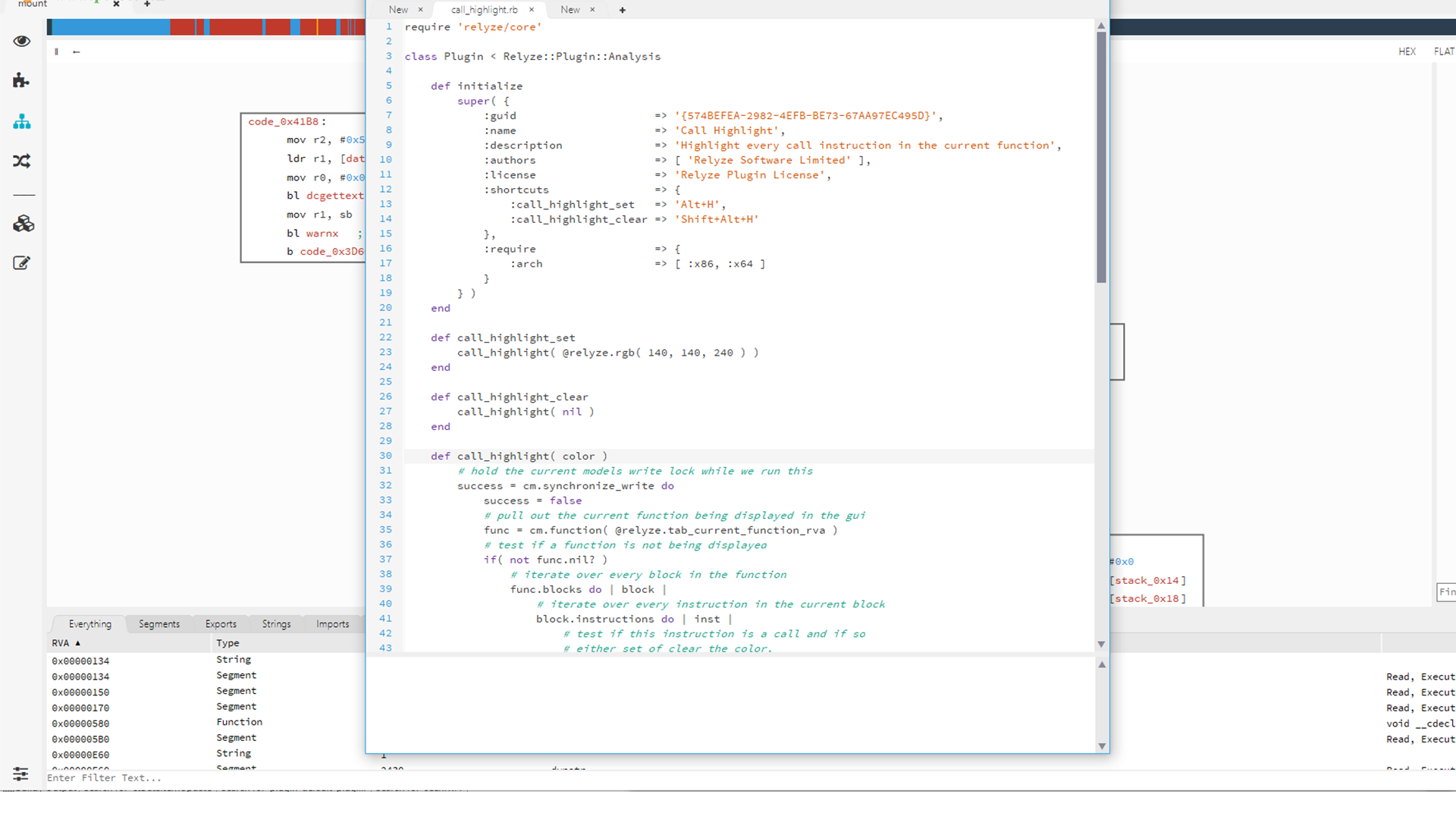Screen dimensions: 1456x819
Task: Click a red region of the navigation bar
Action: [x=237, y=27]
